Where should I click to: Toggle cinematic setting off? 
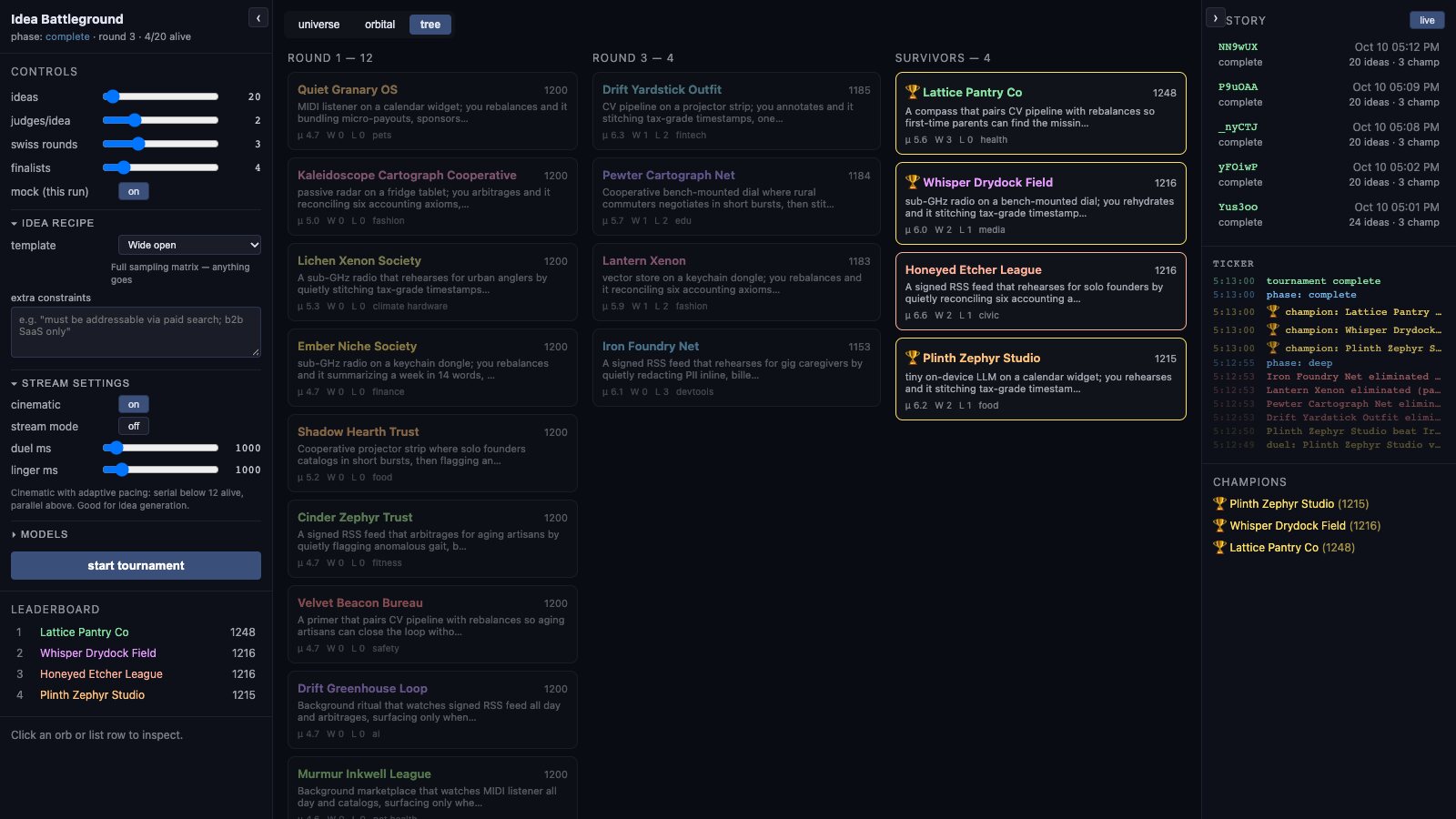[134, 404]
